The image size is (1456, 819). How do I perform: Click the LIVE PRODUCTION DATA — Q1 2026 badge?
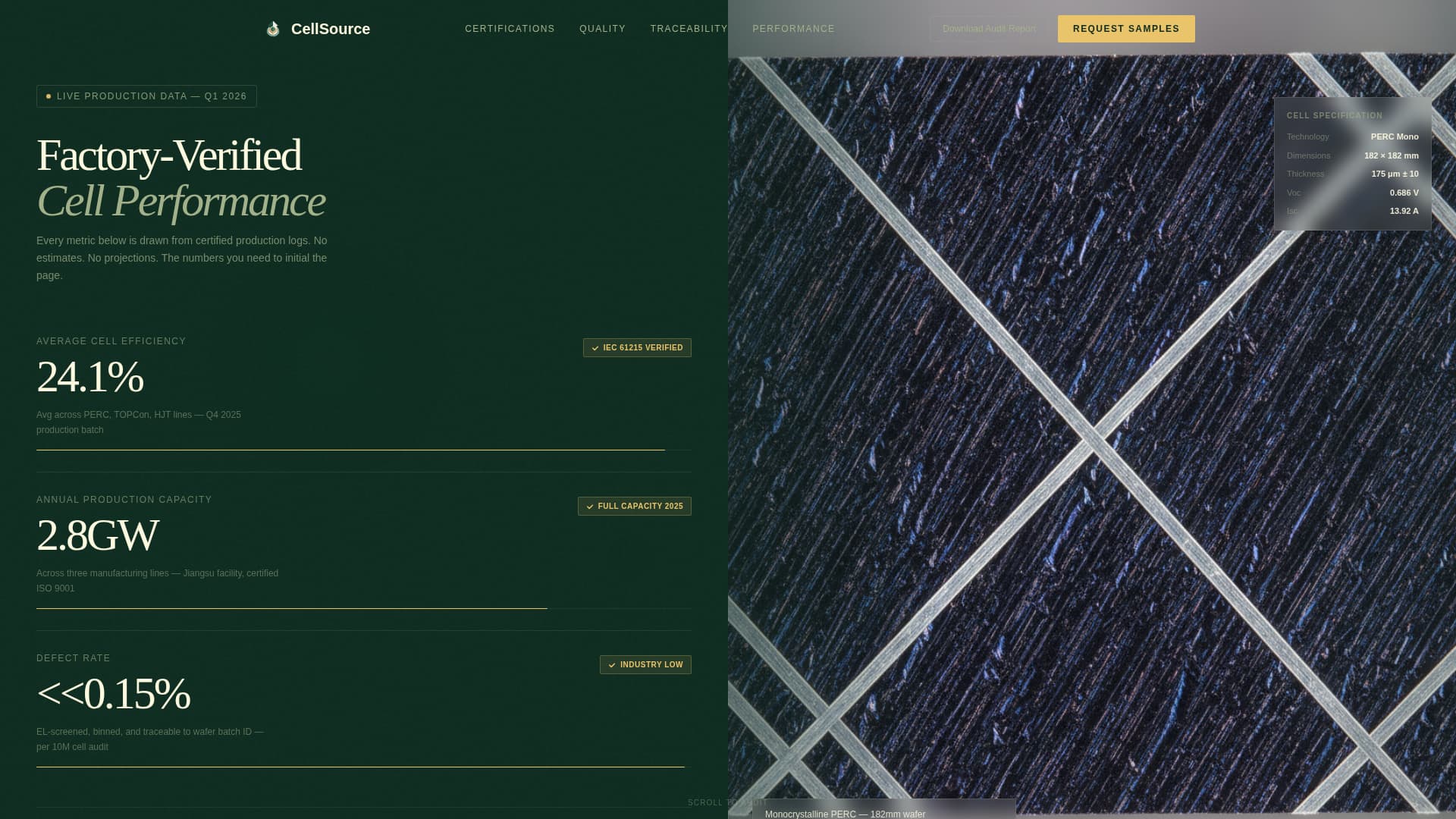tap(146, 96)
